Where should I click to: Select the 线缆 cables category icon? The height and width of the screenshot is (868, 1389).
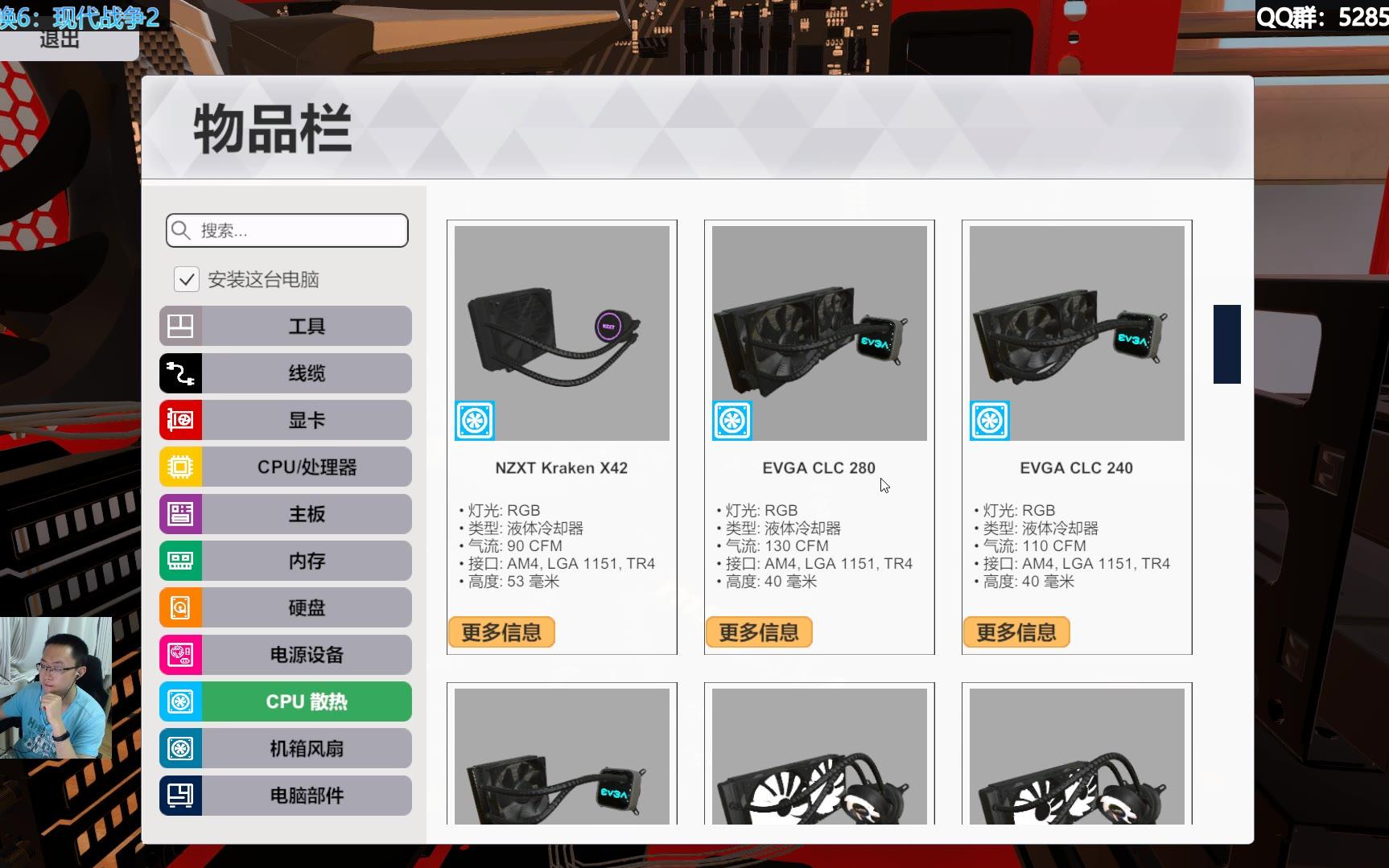(180, 373)
